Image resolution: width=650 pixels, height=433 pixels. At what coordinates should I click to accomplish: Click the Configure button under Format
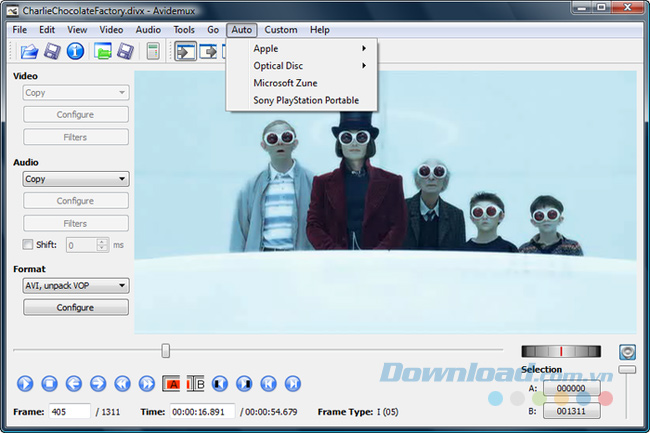click(x=76, y=307)
